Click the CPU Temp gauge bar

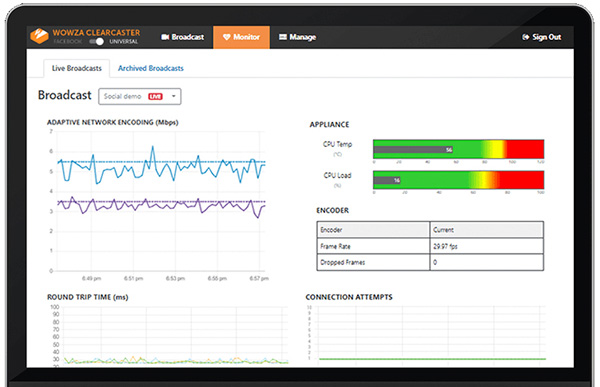coord(458,149)
